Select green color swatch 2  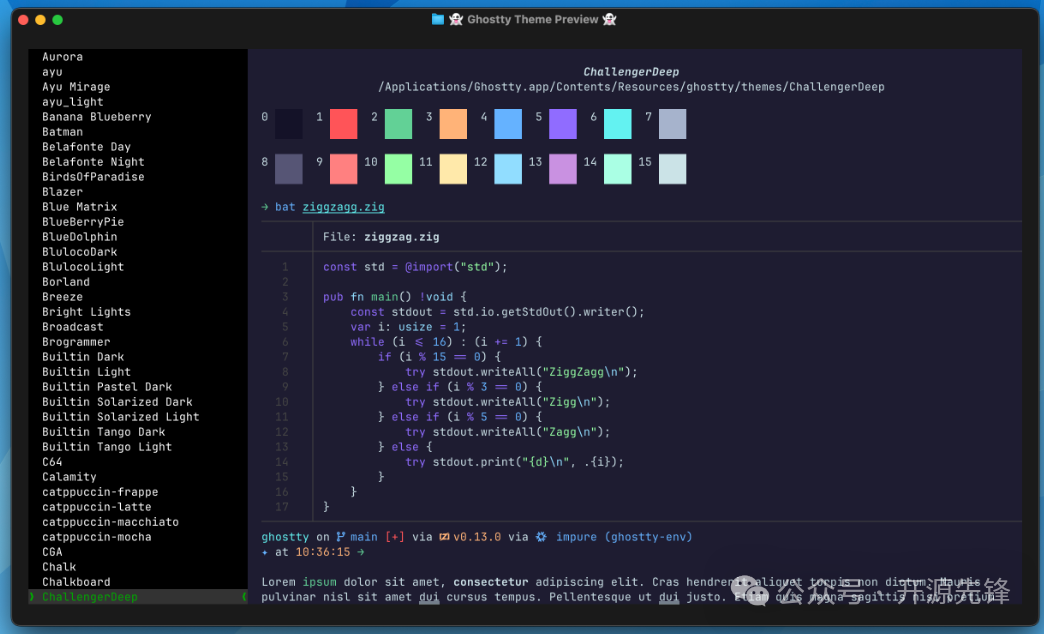(398, 124)
